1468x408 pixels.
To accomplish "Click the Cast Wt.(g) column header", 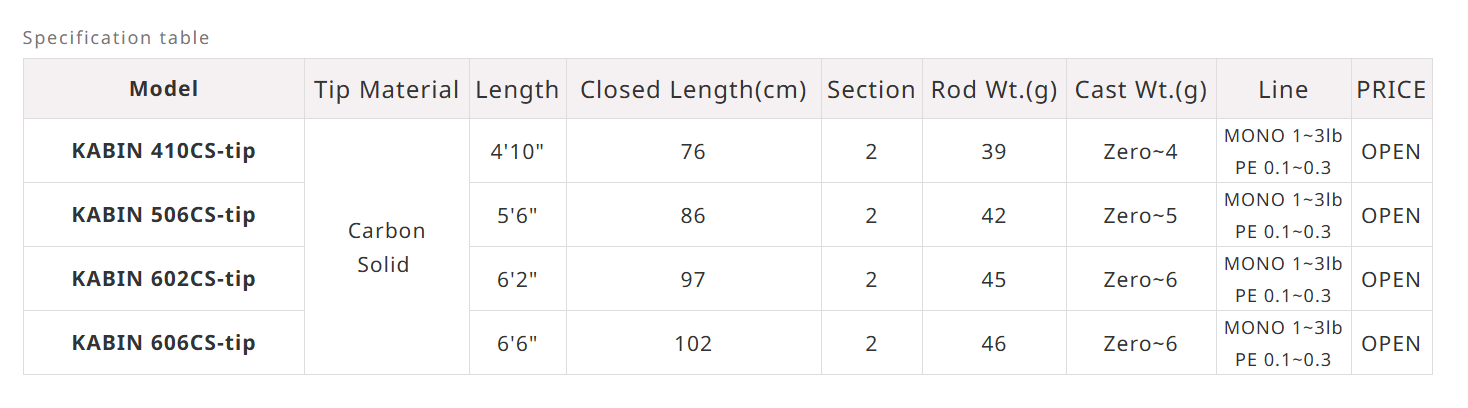I will 1140,90.
